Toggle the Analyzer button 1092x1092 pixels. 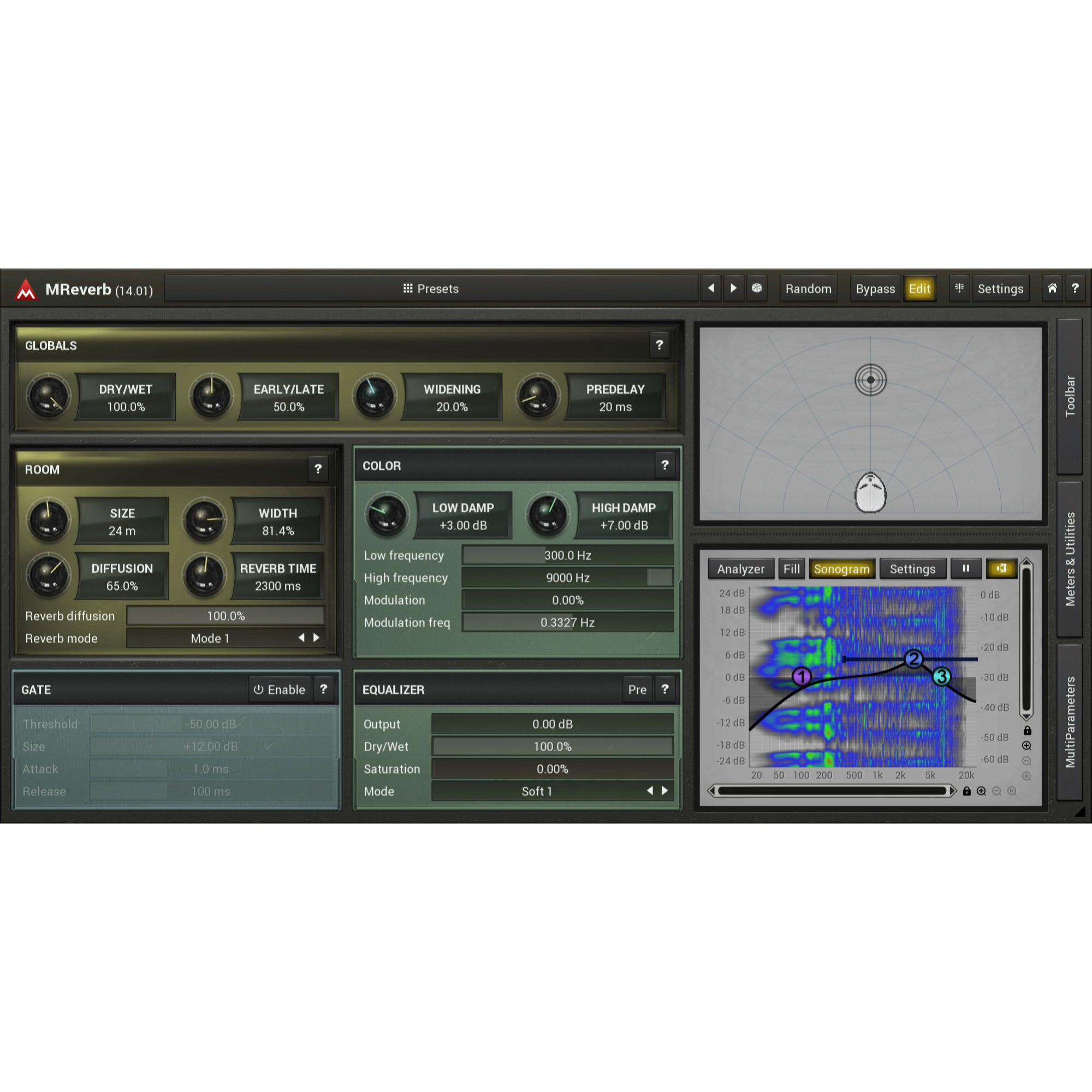click(x=740, y=569)
